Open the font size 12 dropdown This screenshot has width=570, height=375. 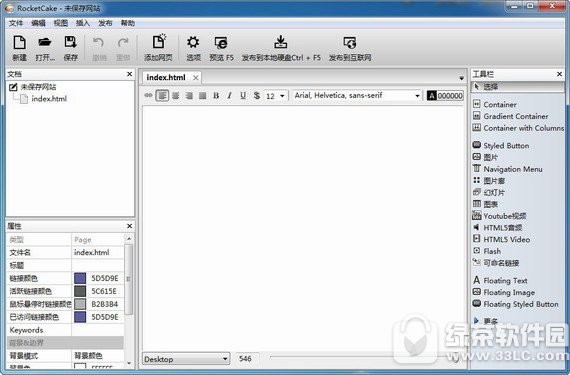coord(275,96)
